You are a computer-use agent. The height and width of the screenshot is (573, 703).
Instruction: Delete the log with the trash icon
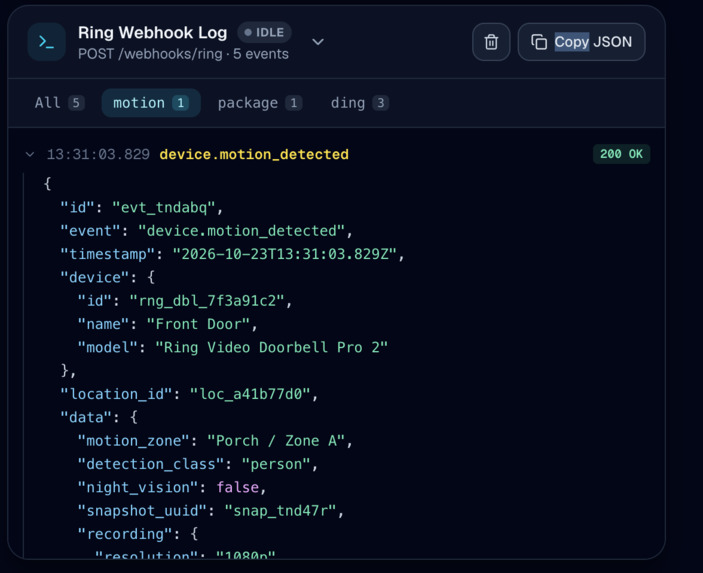point(491,42)
